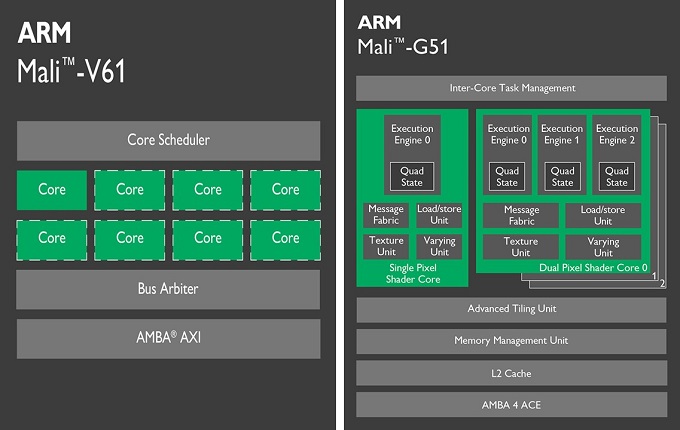This screenshot has height=430, width=680.
Task: Click the Memory Management Unit block
Action: pyautogui.click(x=511, y=341)
